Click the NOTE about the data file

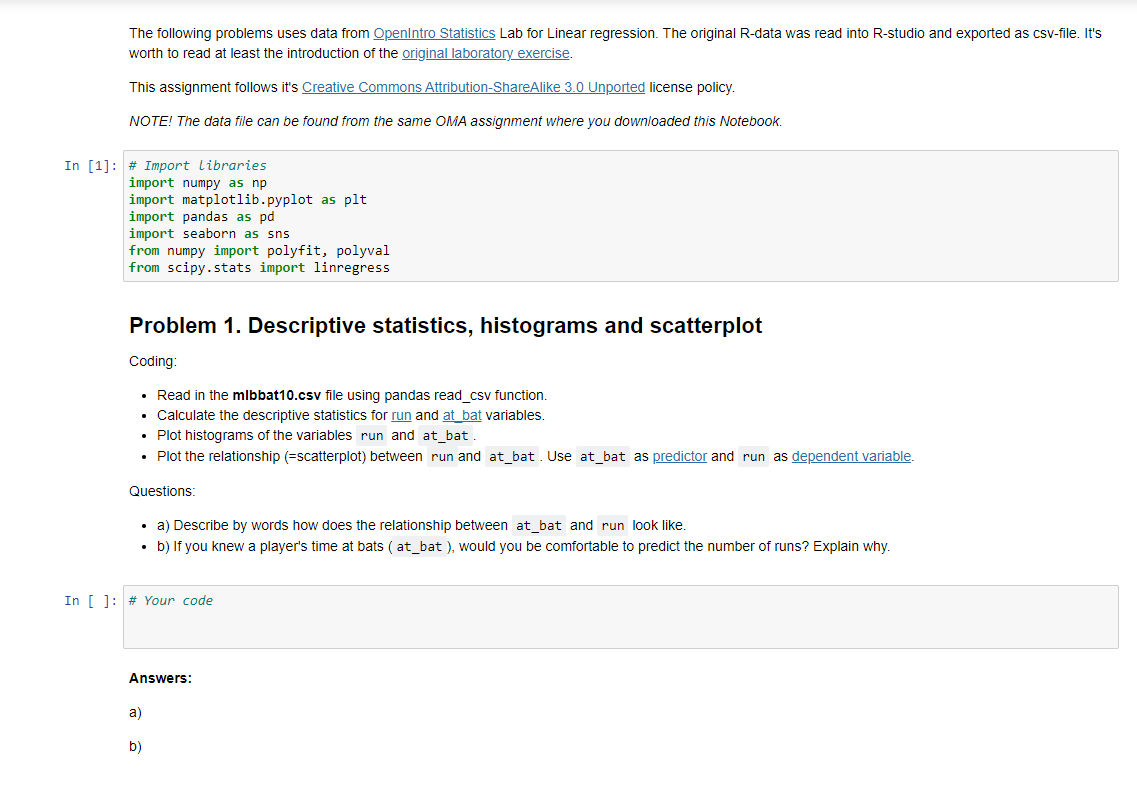(455, 122)
